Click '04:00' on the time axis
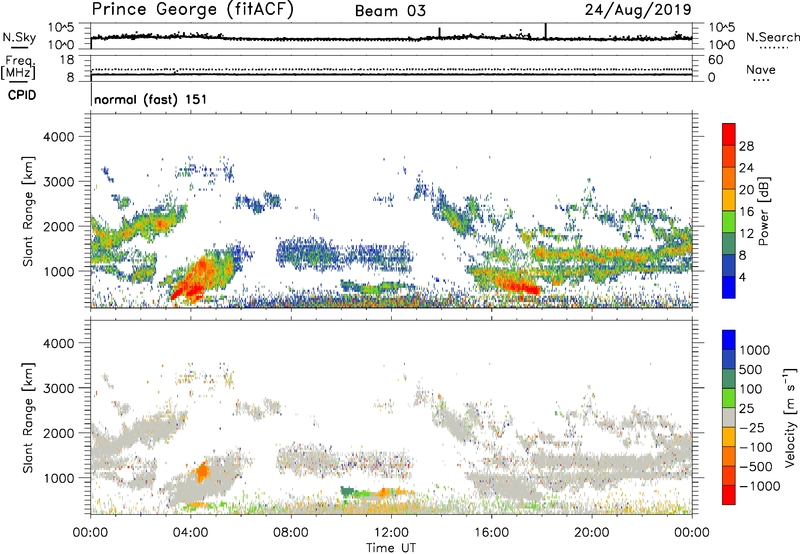800x554 pixels. (x=191, y=533)
